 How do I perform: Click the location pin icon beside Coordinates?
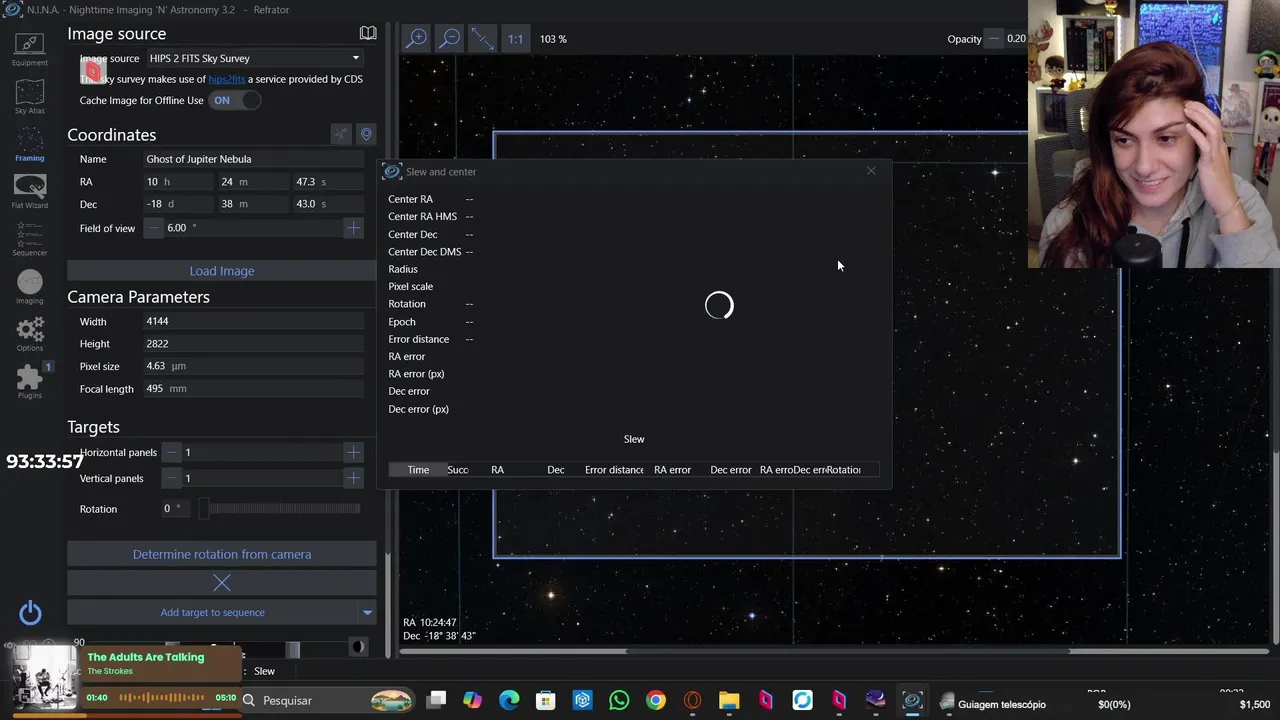point(366,134)
